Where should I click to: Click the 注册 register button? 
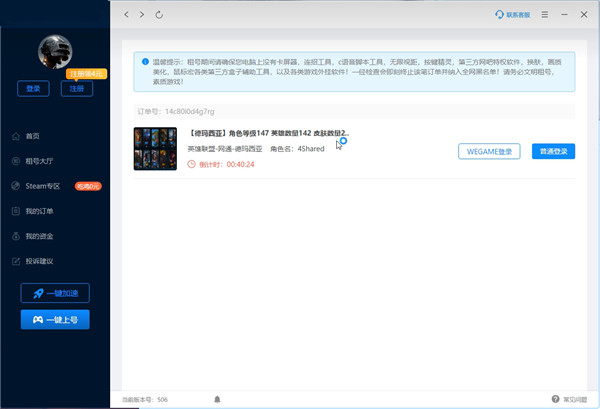point(77,89)
